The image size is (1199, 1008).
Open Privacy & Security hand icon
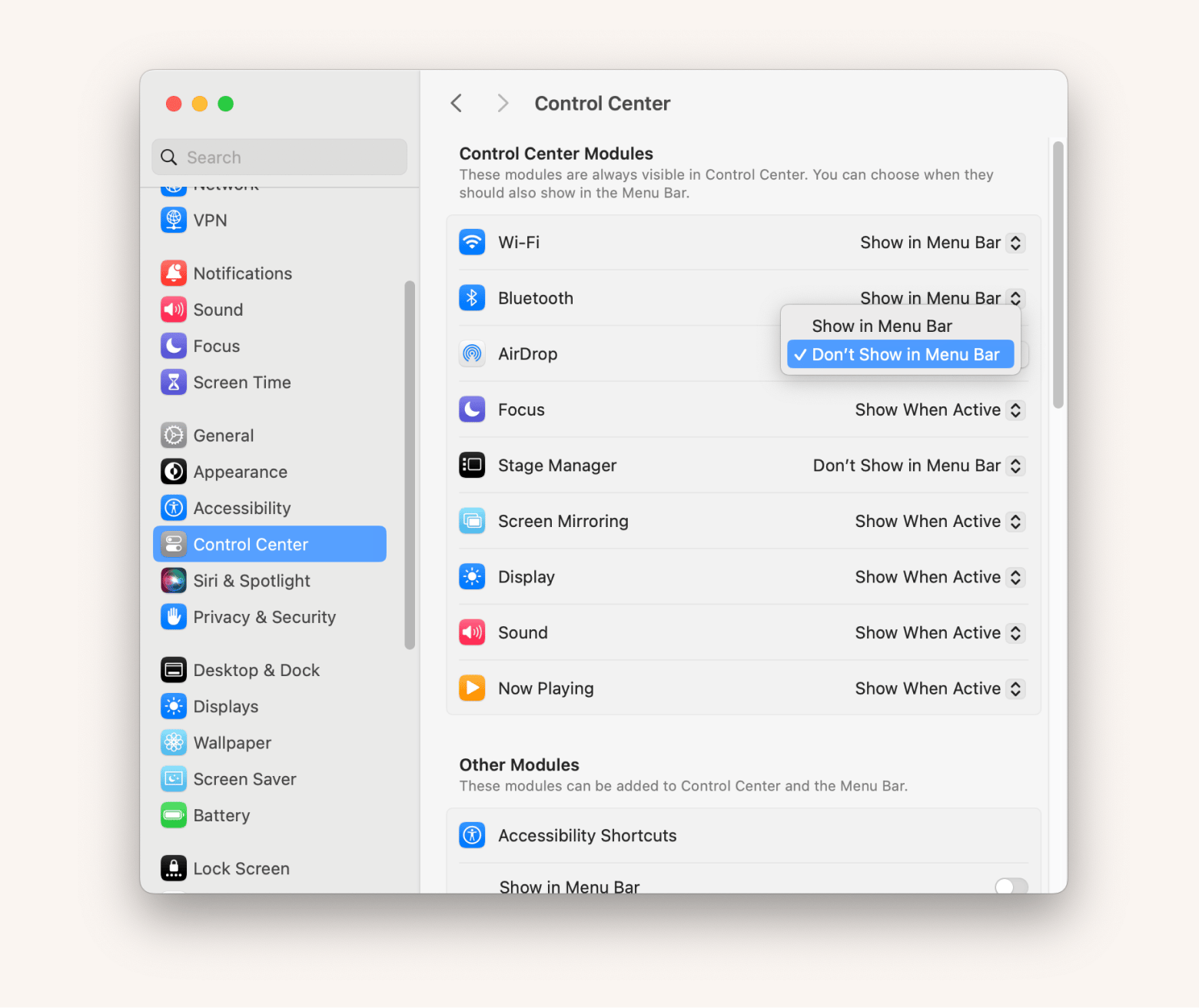[x=174, y=617]
